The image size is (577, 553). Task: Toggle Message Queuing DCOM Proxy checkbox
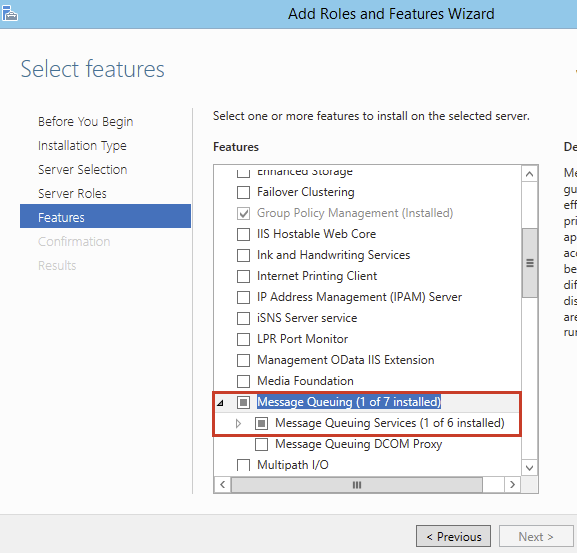point(261,444)
